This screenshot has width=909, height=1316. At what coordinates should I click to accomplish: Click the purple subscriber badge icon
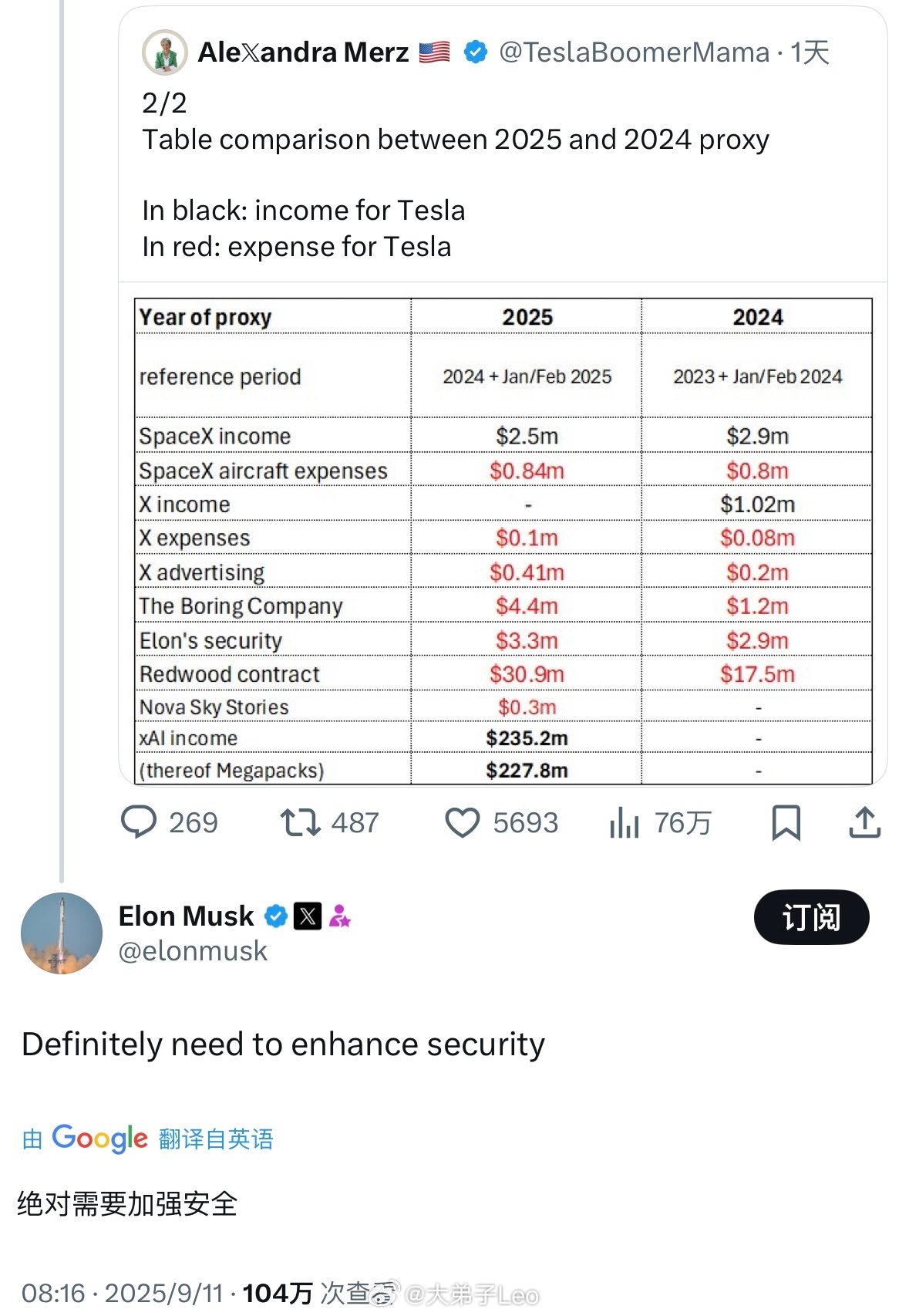tap(340, 916)
